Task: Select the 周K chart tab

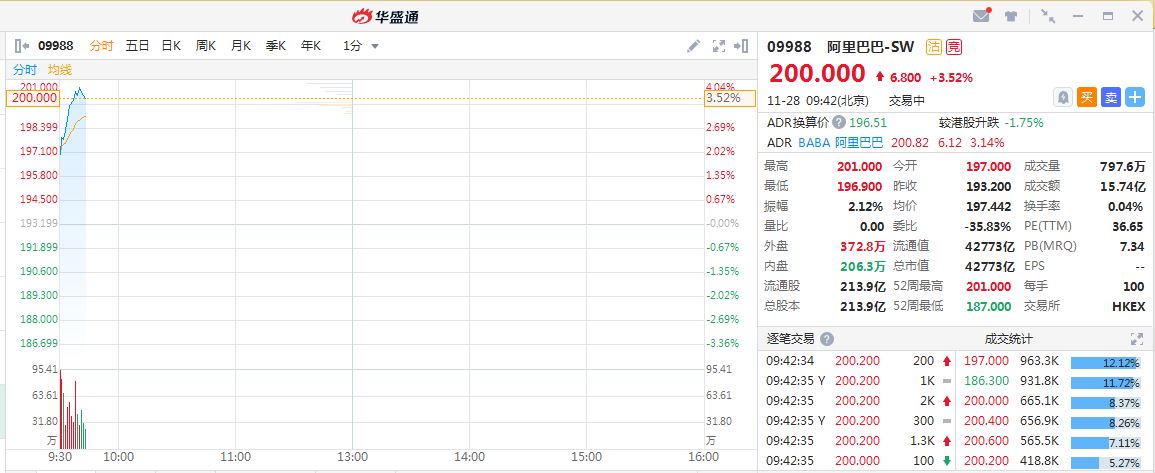Action: pyautogui.click(x=206, y=46)
